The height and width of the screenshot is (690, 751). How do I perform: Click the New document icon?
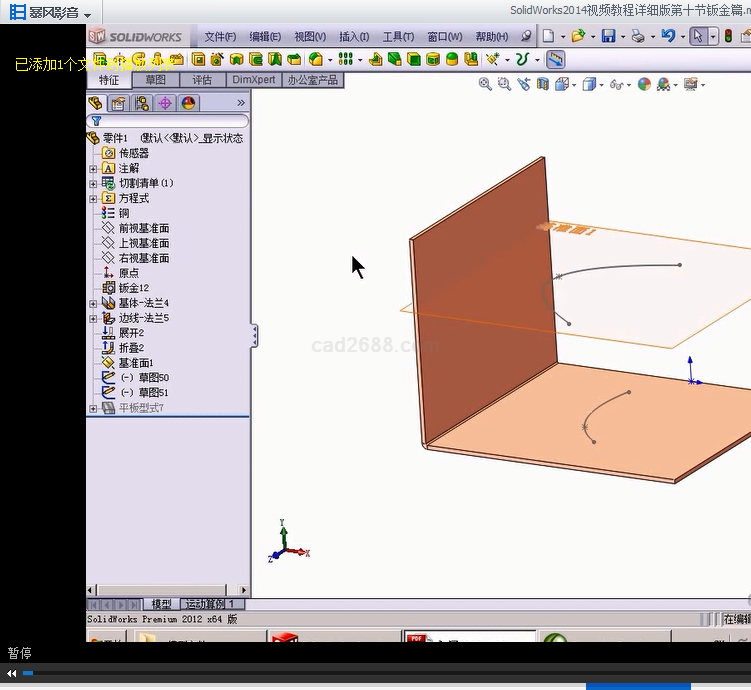coord(548,36)
